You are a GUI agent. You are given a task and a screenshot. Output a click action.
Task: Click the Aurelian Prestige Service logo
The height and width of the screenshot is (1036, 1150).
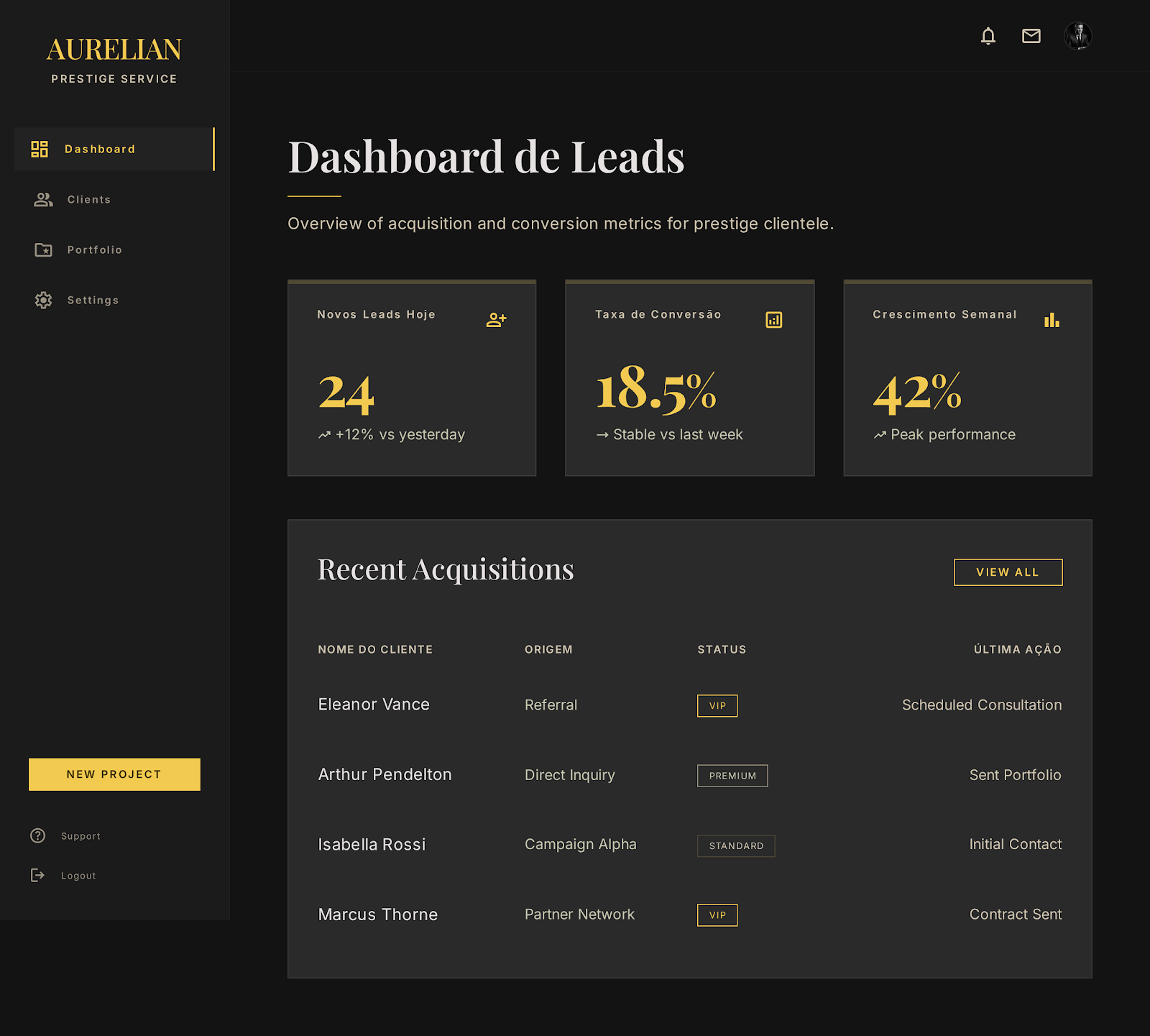point(114,60)
